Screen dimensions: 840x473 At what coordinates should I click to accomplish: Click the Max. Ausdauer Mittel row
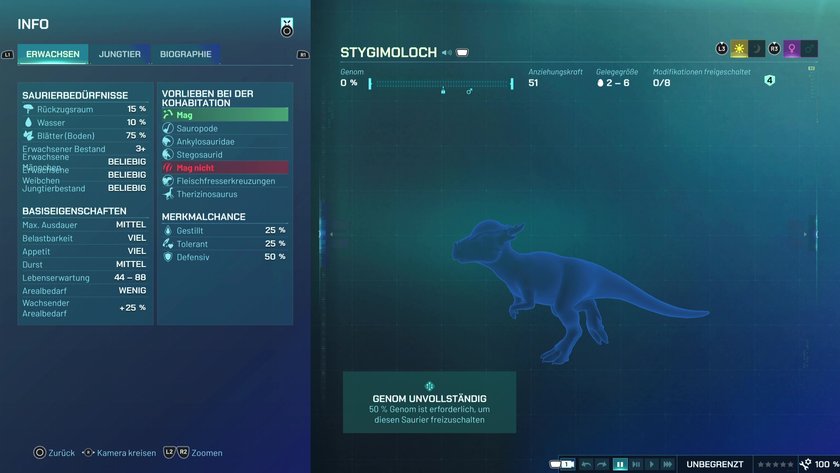tap(84, 225)
